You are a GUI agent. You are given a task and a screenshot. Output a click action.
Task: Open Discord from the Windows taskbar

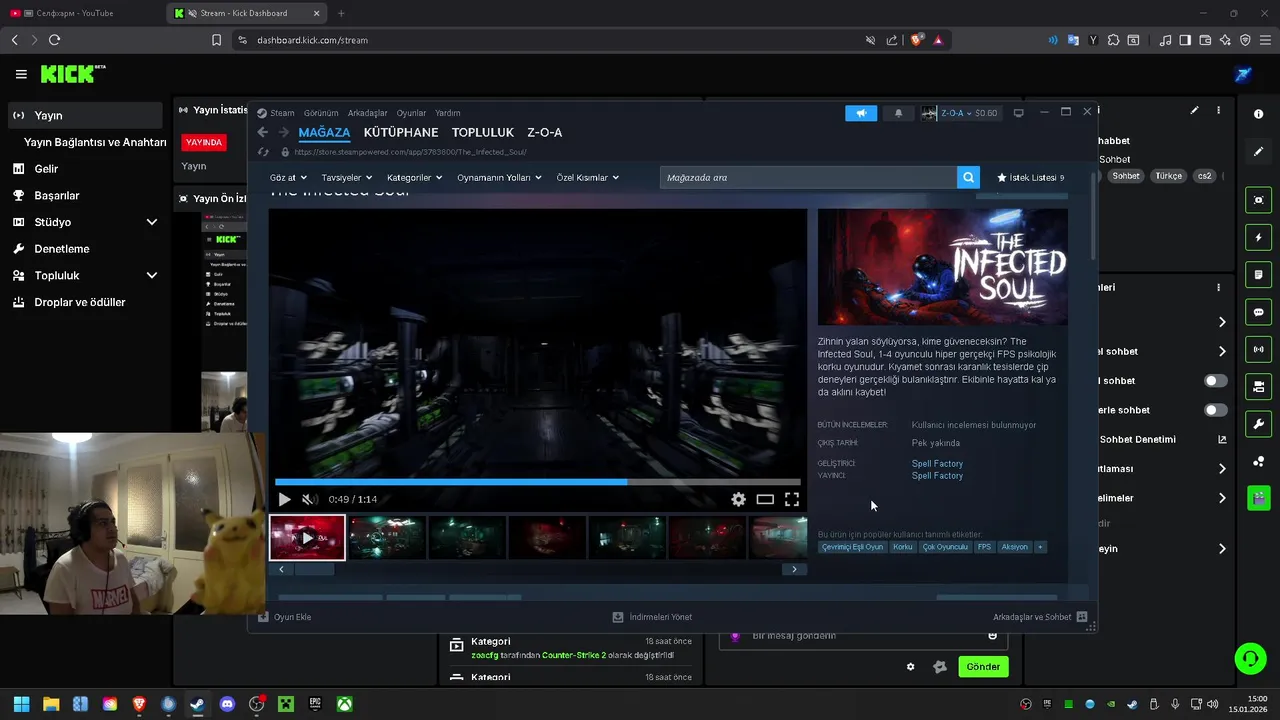227,704
